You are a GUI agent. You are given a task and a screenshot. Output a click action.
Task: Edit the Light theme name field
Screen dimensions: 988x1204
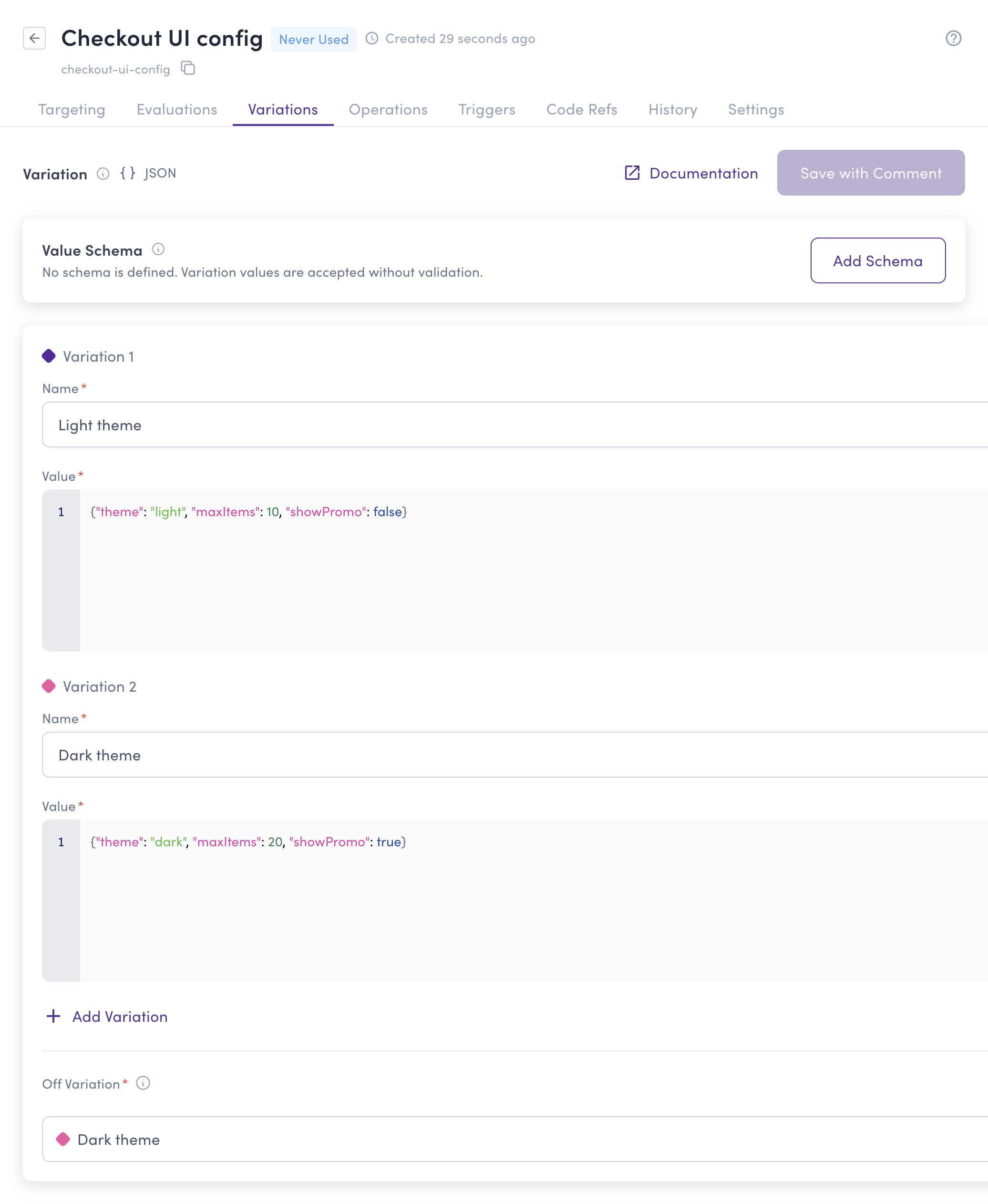[x=515, y=425]
